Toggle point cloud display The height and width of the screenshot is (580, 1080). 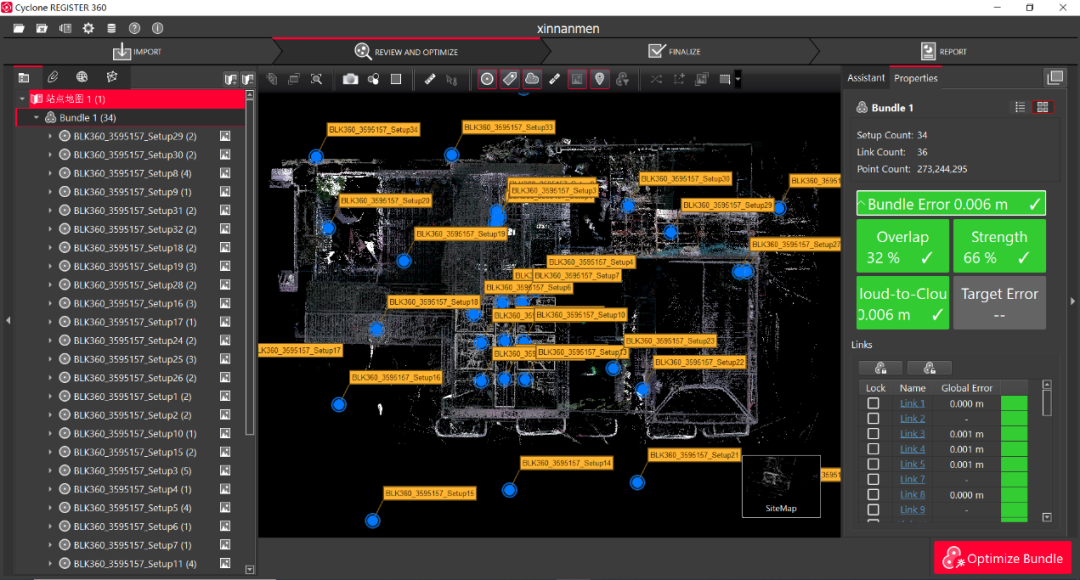click(532, 79)
